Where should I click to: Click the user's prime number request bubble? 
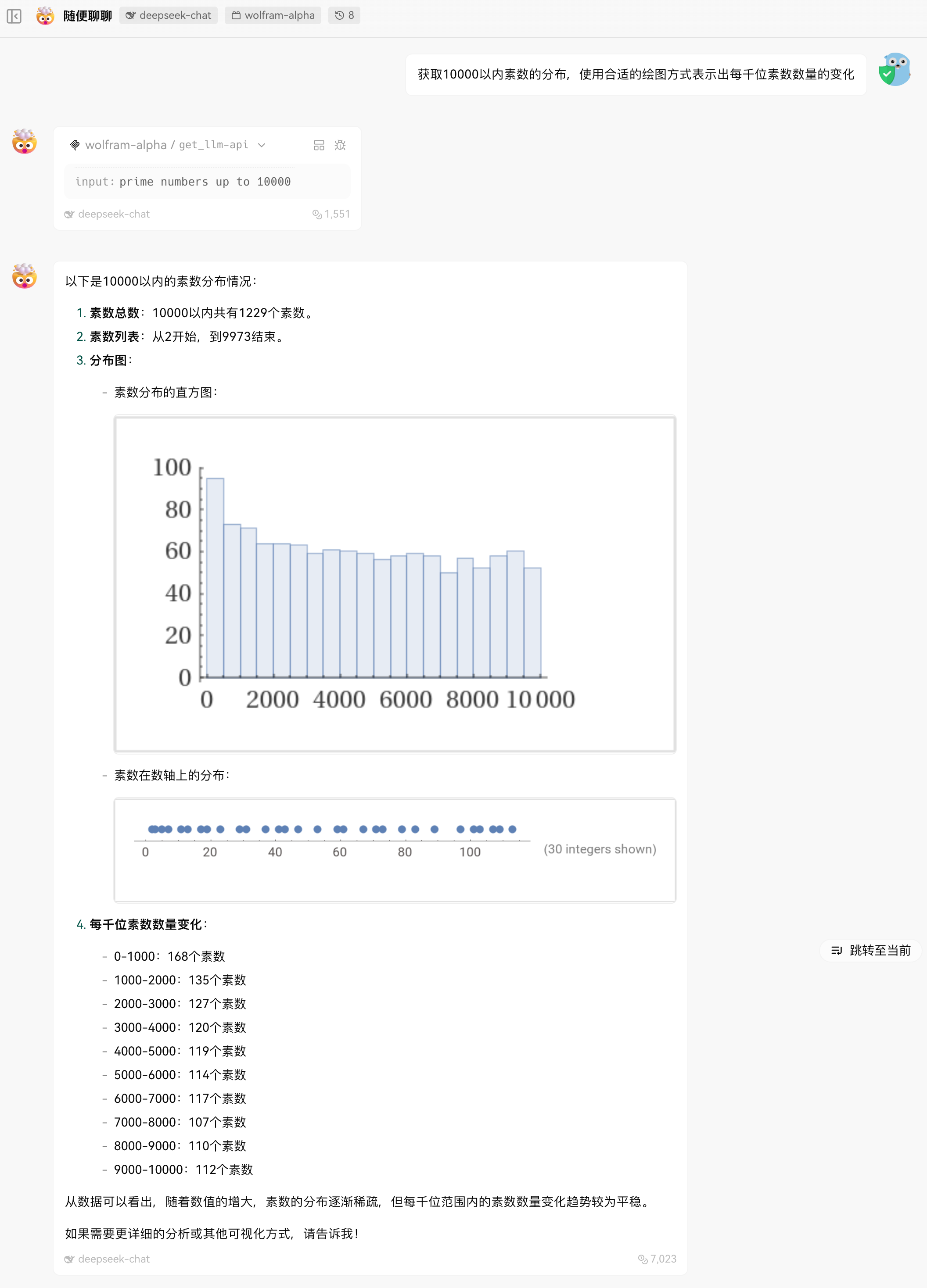tap(636, 75)
